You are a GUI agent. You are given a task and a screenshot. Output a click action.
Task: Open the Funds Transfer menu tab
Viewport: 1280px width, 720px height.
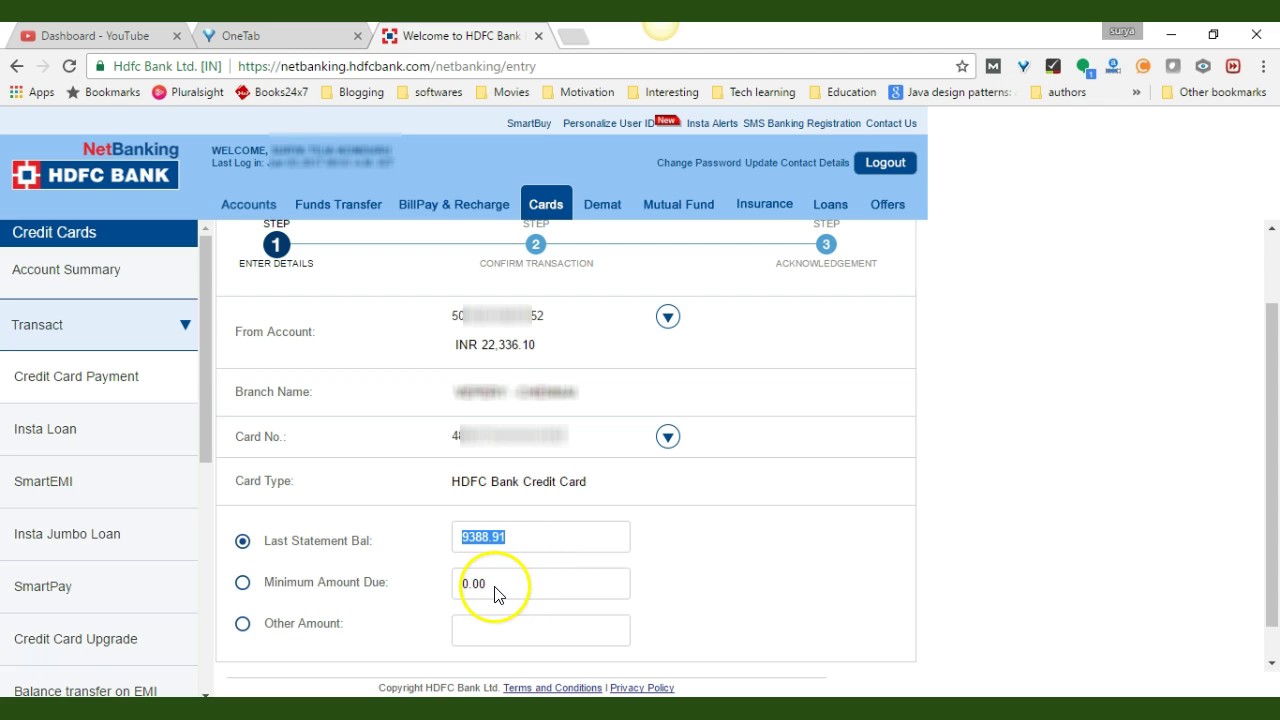point(338,204)
